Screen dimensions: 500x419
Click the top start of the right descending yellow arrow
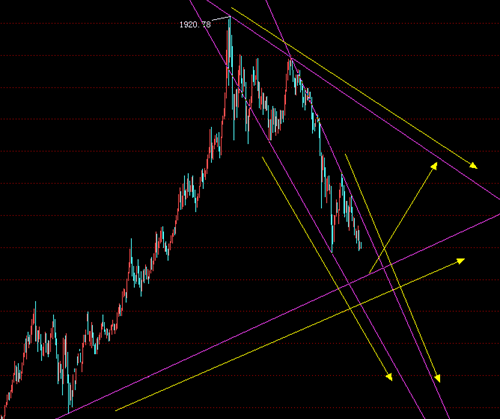point(345,154)
